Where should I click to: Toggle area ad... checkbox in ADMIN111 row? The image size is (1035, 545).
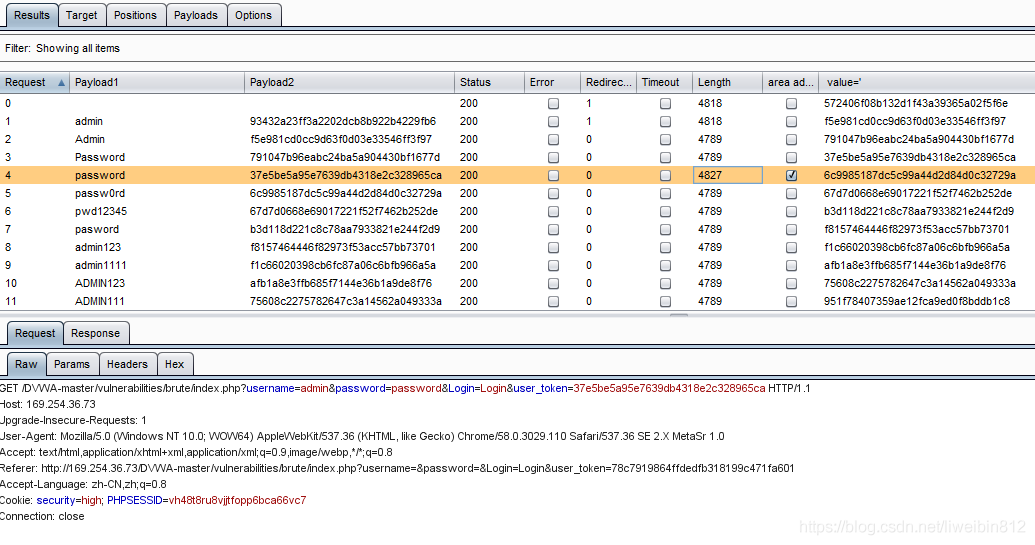pyautogui.click(x=791, y=302)
